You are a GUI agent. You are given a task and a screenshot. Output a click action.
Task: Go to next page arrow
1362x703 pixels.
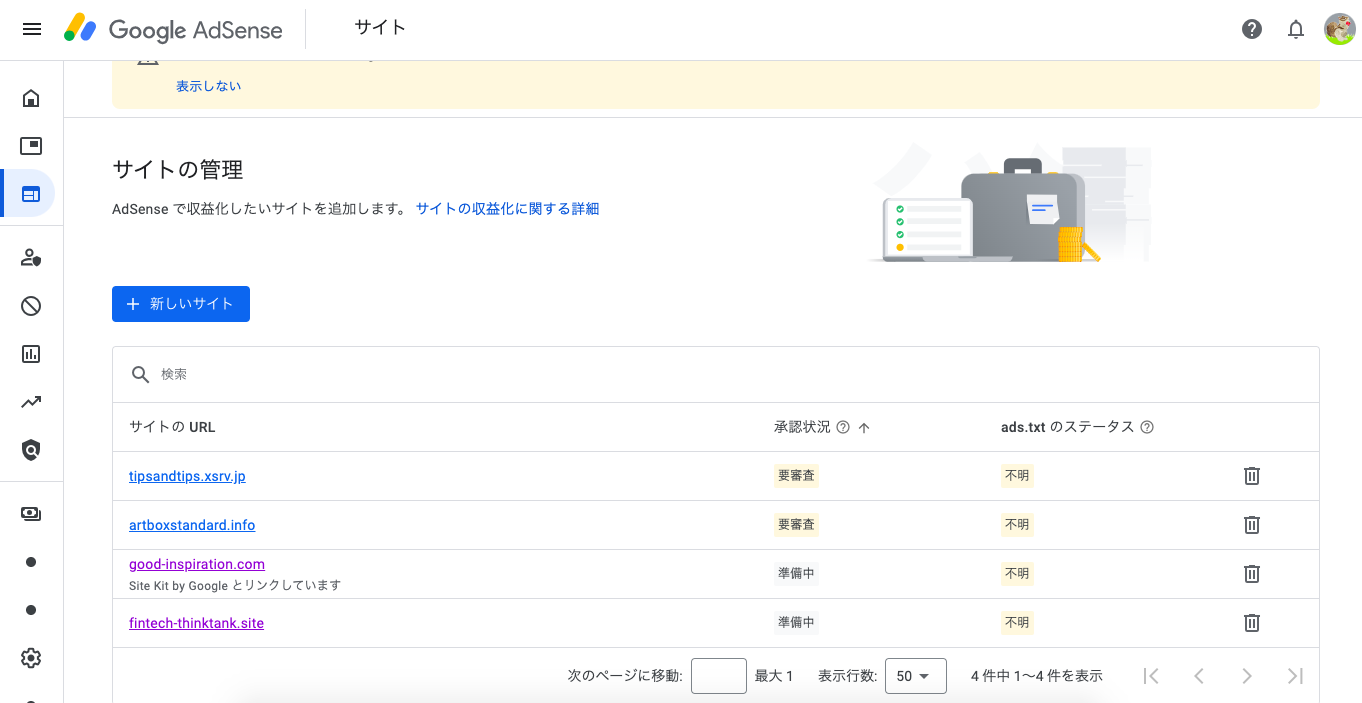1247,676
